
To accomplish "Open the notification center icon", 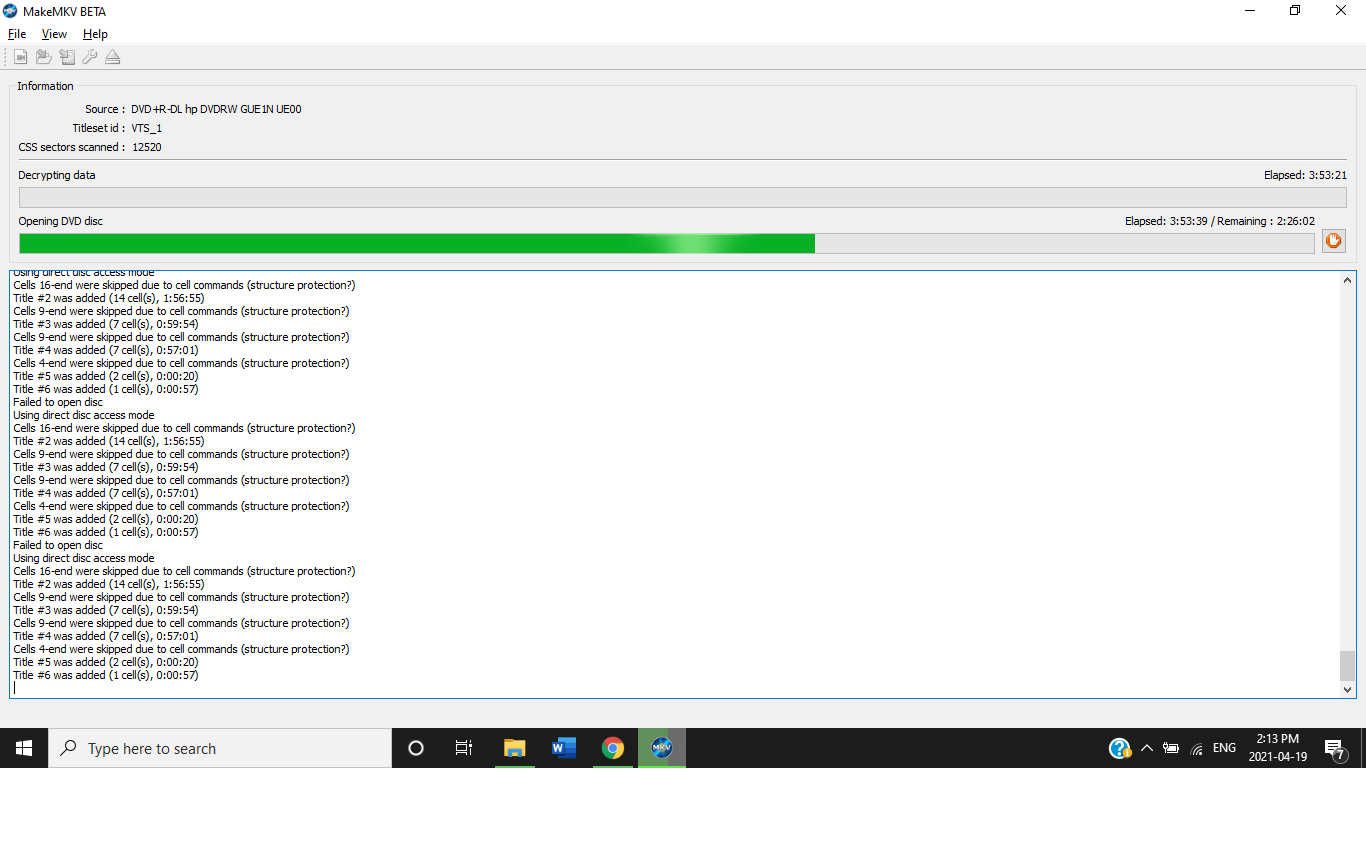I will [1335, 748].
